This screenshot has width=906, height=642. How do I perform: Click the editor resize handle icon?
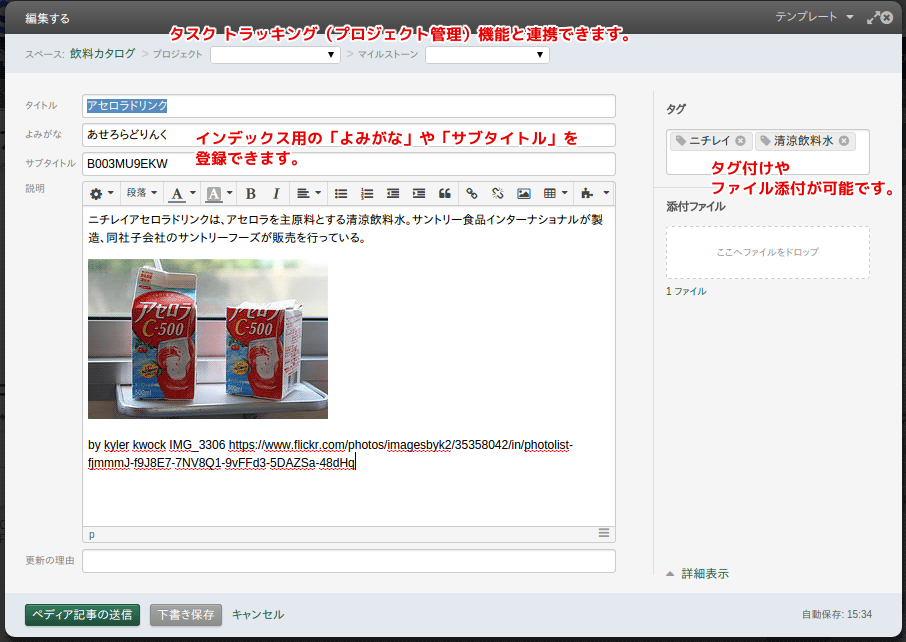pos(604,533)
